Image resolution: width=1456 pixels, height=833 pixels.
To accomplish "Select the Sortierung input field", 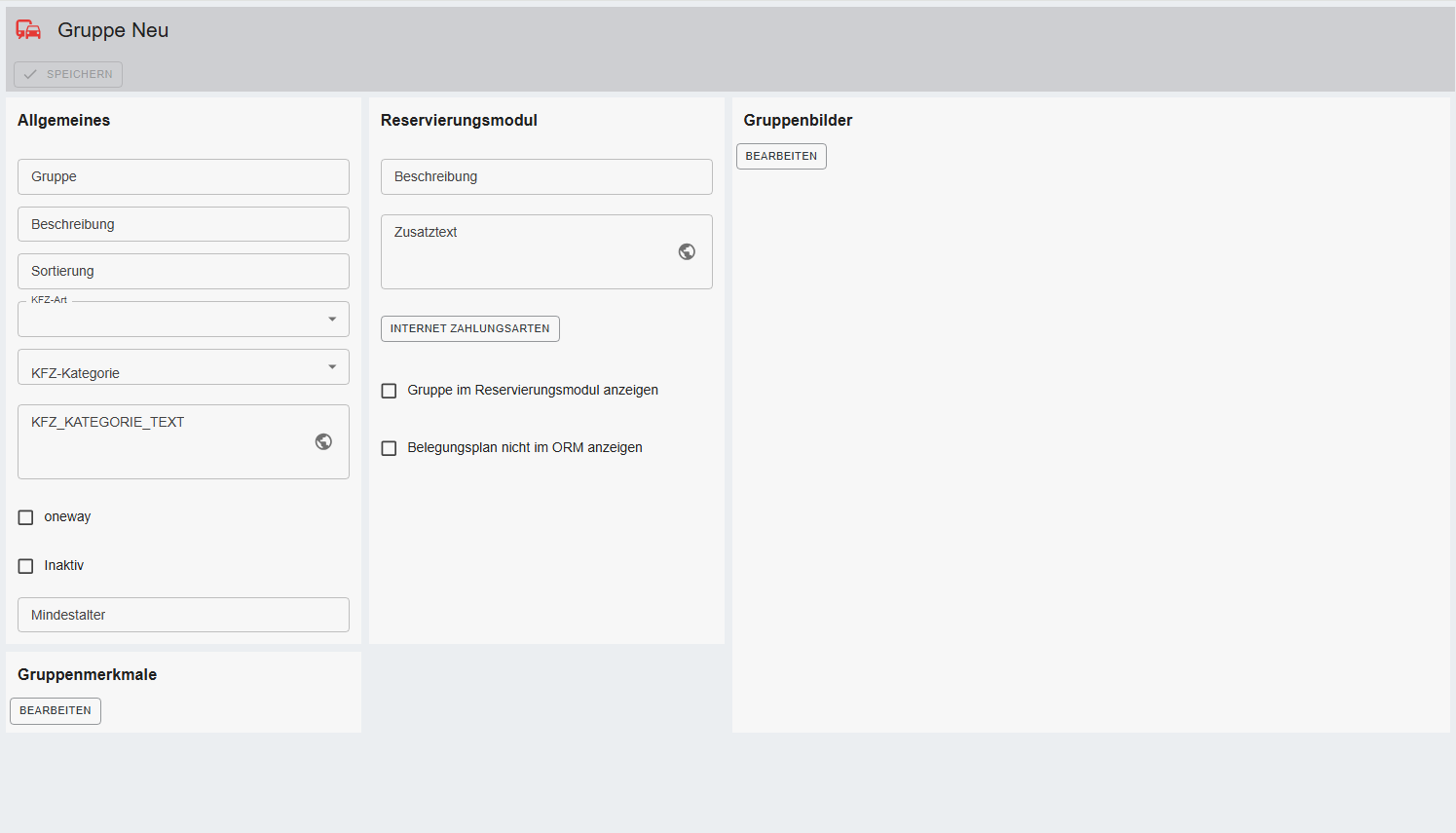I will tap(183, 271).
